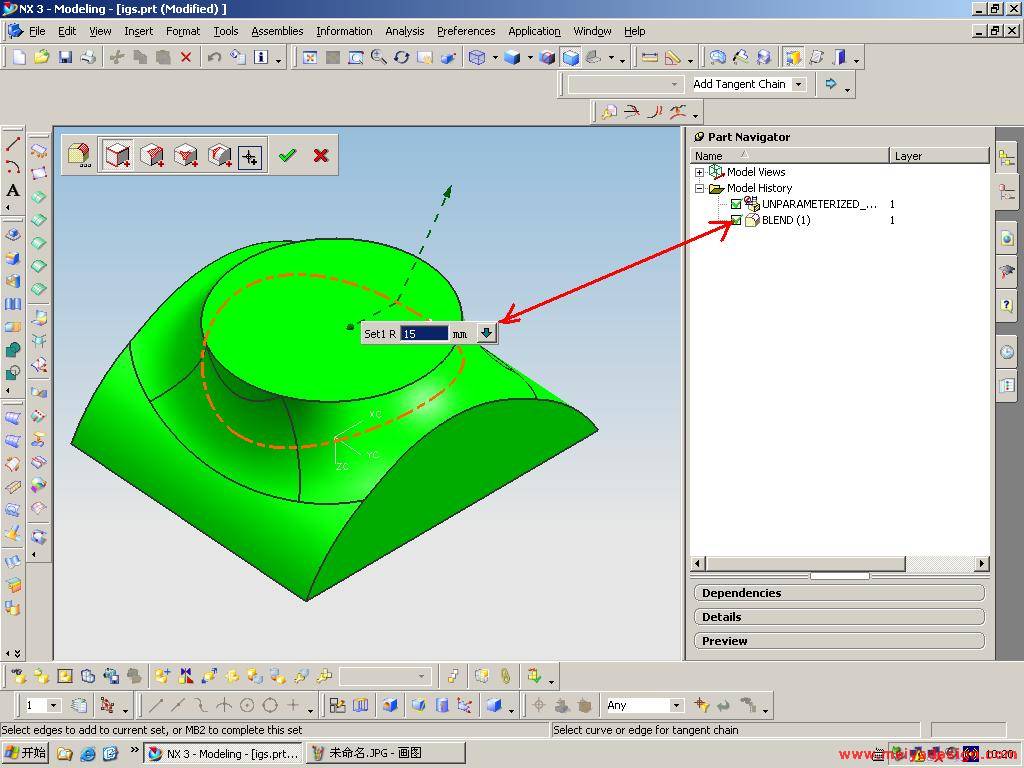Open the Analysis menu

[x=404, y=31]
